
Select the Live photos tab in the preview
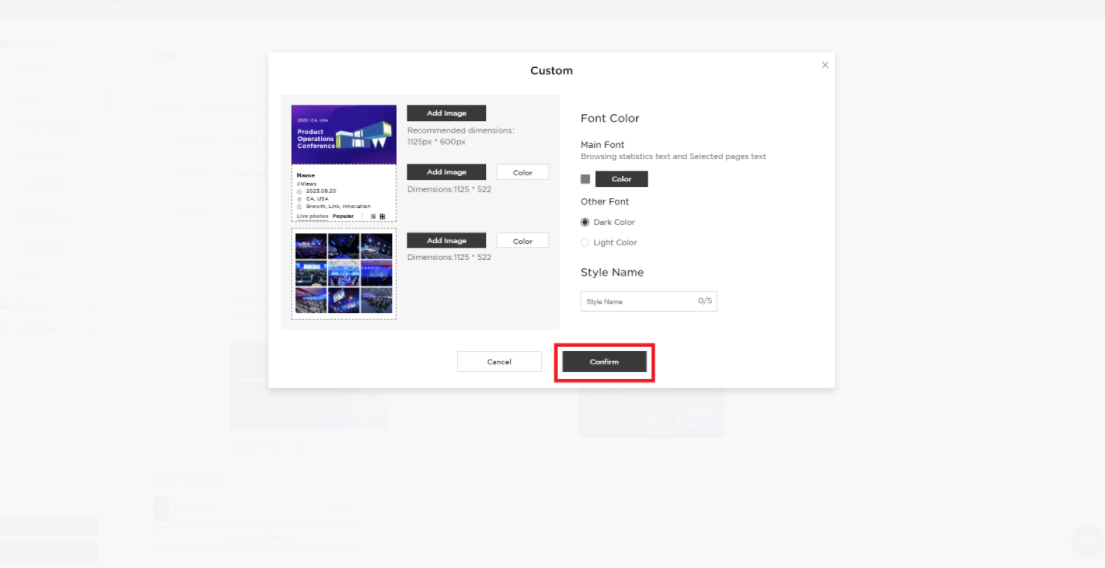[x=312, y=216]
